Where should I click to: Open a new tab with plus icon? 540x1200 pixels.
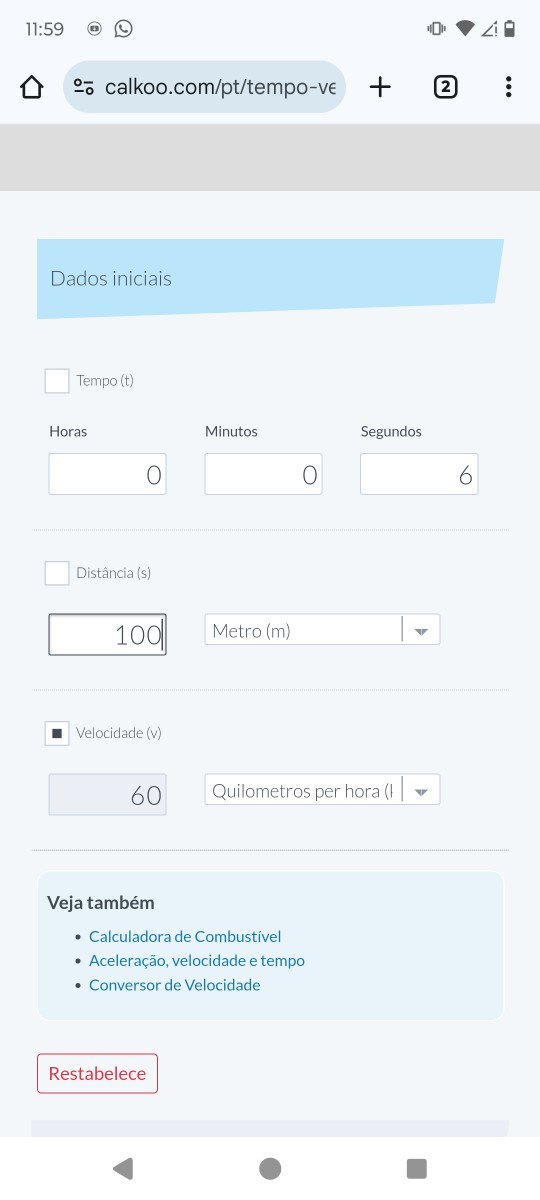click(380, 87)
